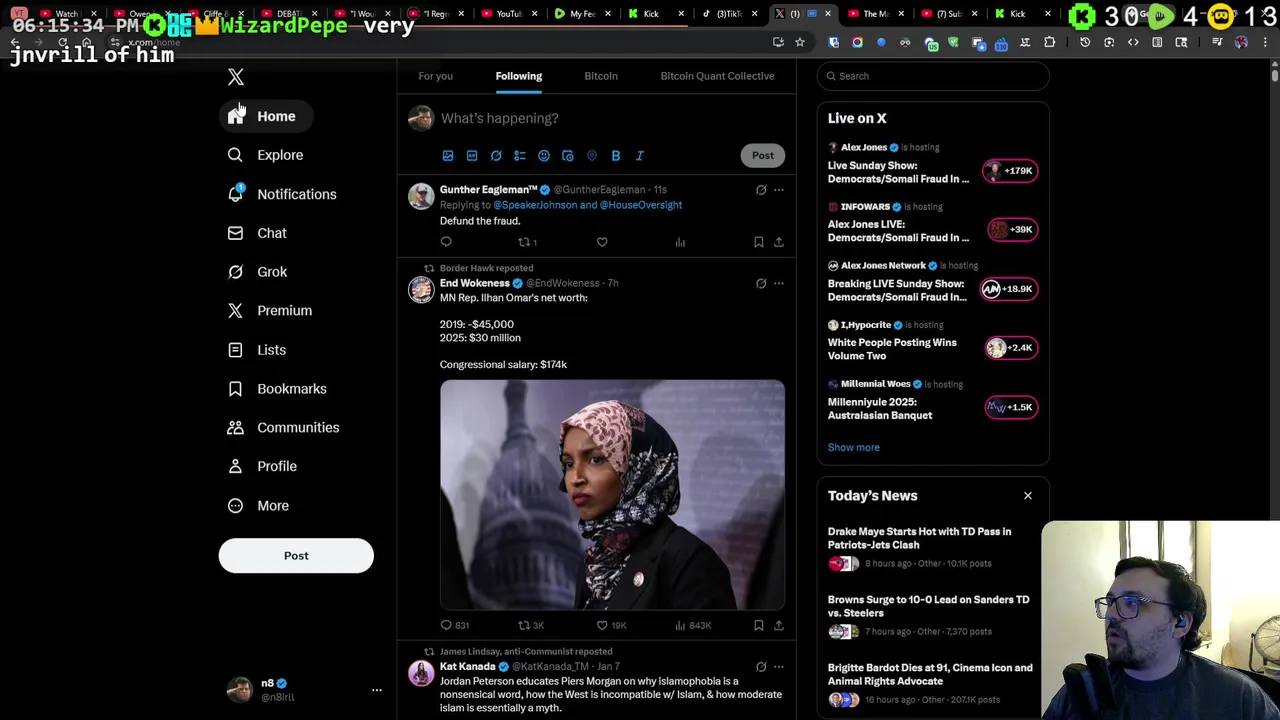Open the Ilhan Omar post image
The height and width of the screenshot is (720, 1280).
click(x=612, y=495)
